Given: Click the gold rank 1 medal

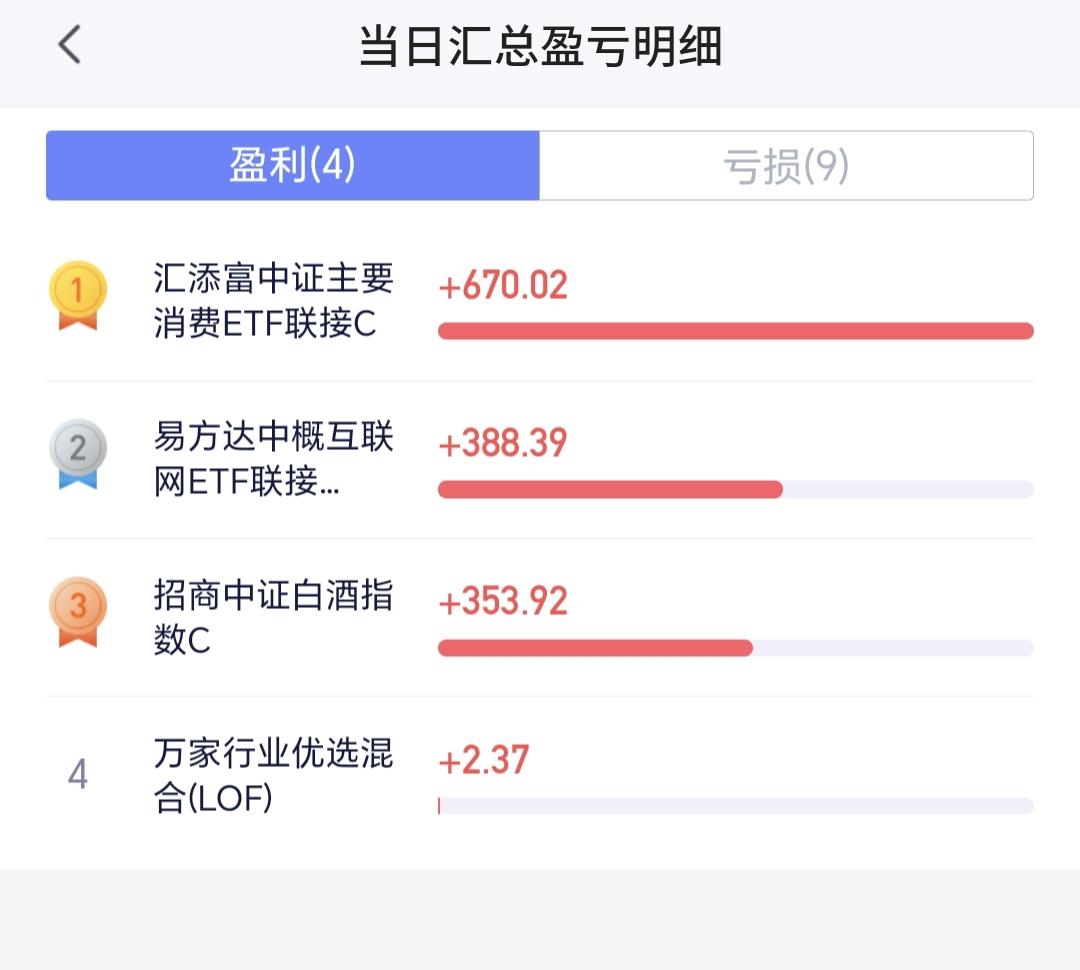Looking at the screenshot, I should click(78, 296).
